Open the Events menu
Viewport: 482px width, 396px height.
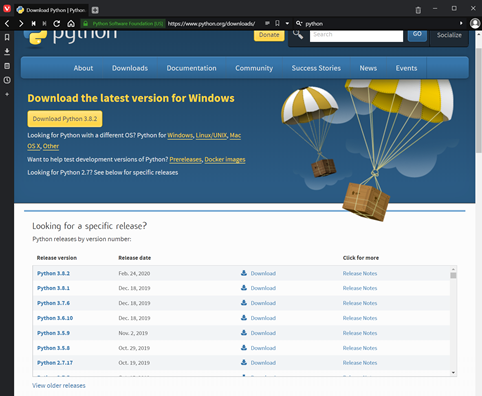click(x=406, y=68)
